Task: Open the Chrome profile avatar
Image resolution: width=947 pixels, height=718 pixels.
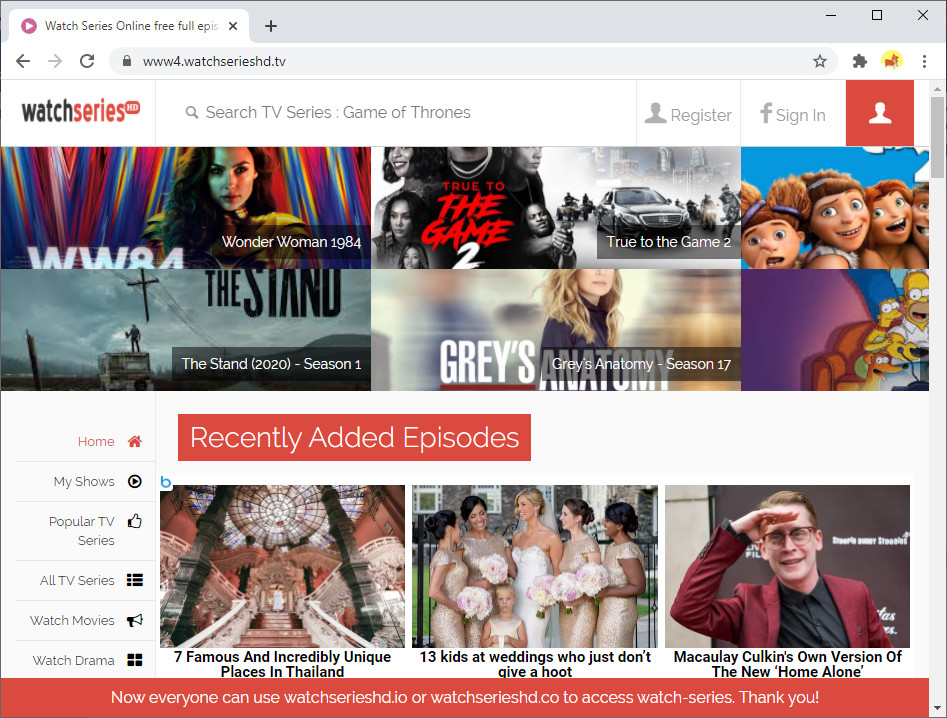Action: tap(892, 61)
